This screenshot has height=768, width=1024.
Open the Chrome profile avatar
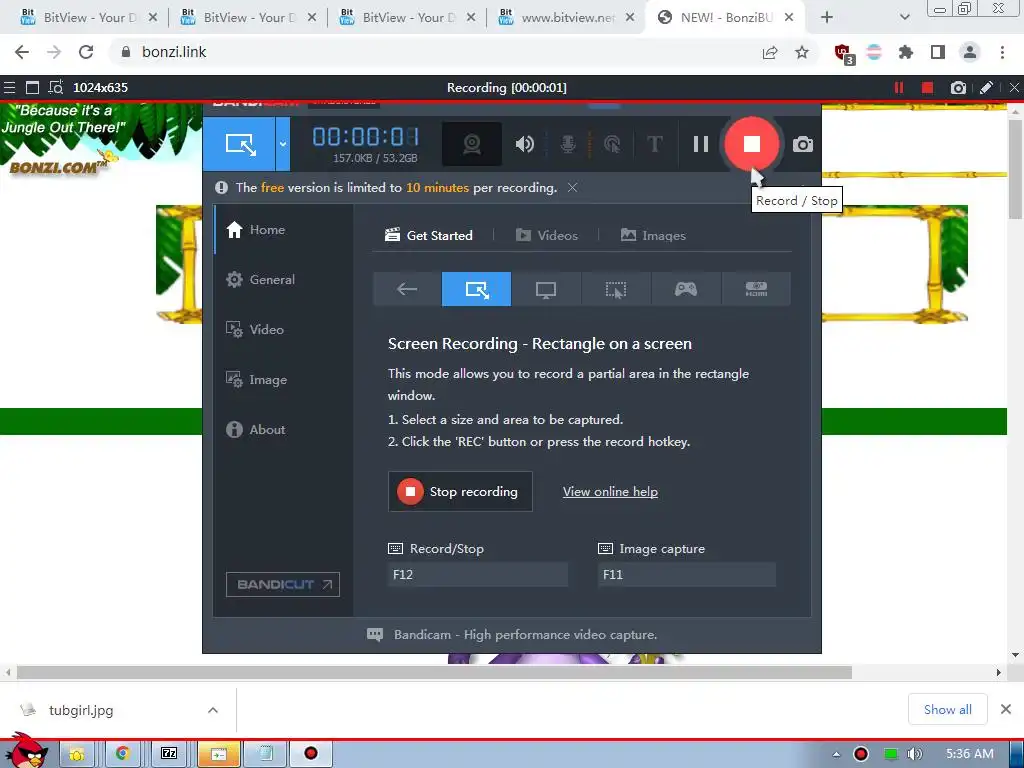(970, 52)
